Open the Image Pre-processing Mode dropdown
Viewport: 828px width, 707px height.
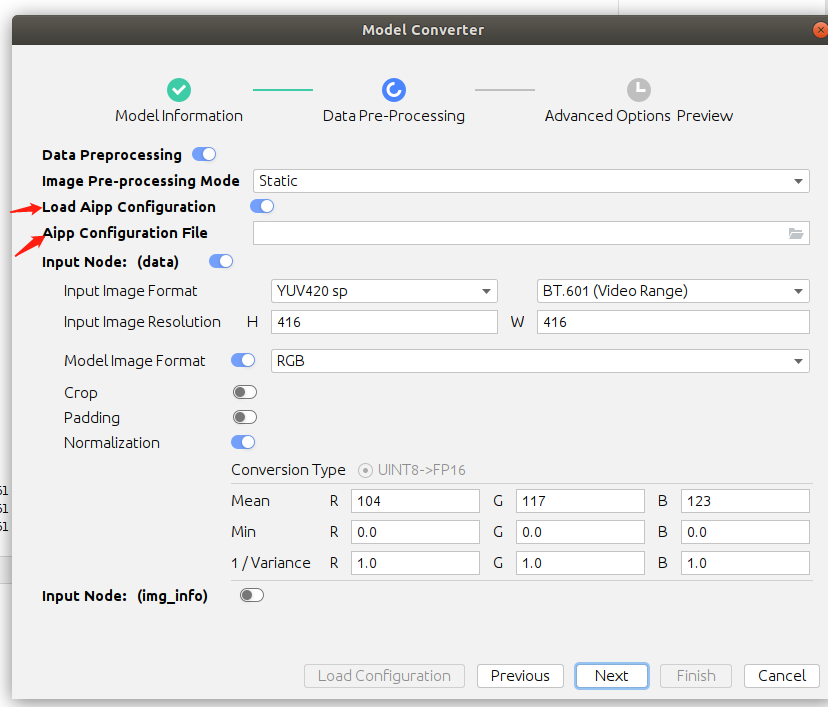pyautogui.click(x=530, y=181)
